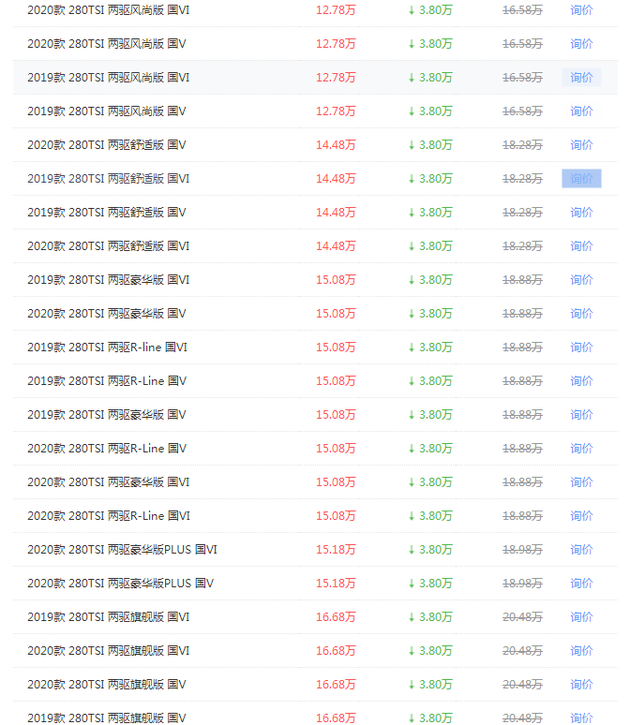Viewport: 630px width, 725px height.
Task: Click highlighted 询价 for 2019款 两驱风尚版 国VI
Action: 581,78
